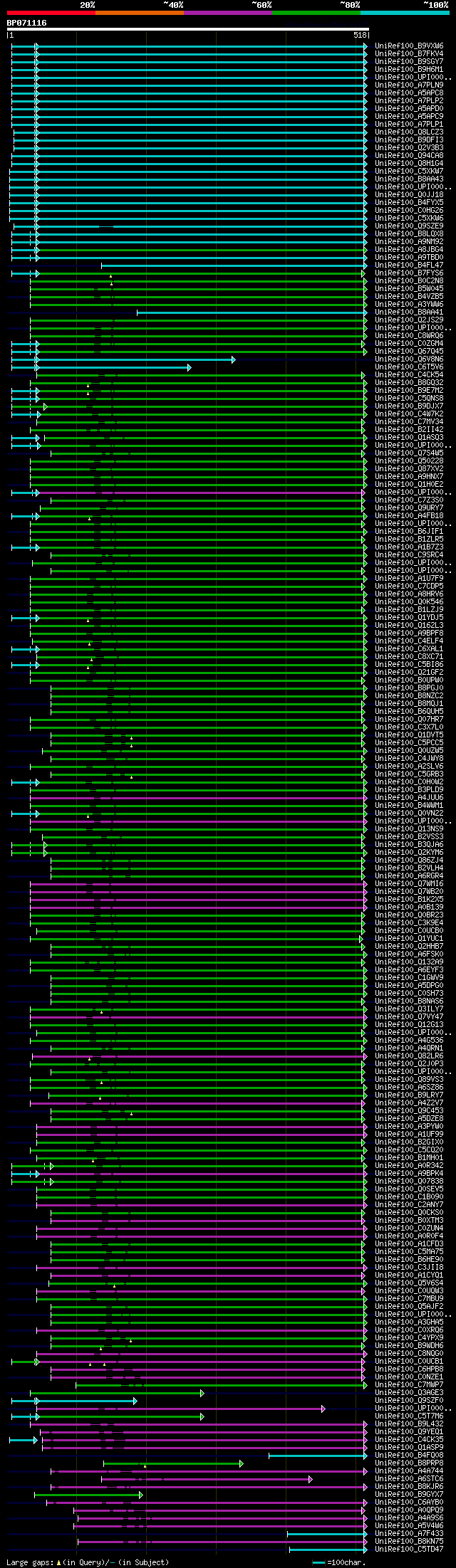Select the UniRef100_Q94CA8 label
456x1568 pixels.
point(409,156)
